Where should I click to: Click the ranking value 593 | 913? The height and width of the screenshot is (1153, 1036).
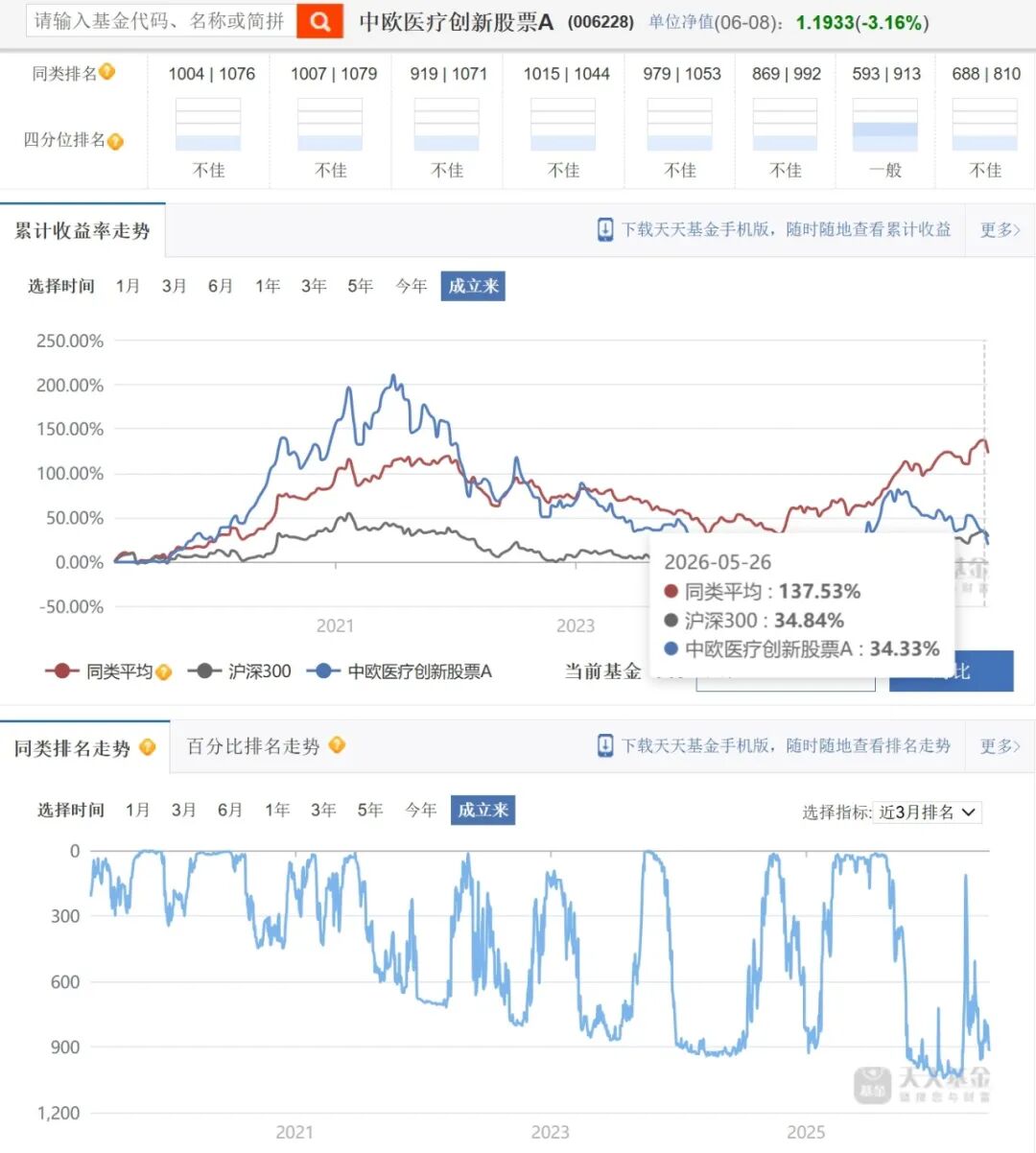pyautogui.click(x=885, y=74)
